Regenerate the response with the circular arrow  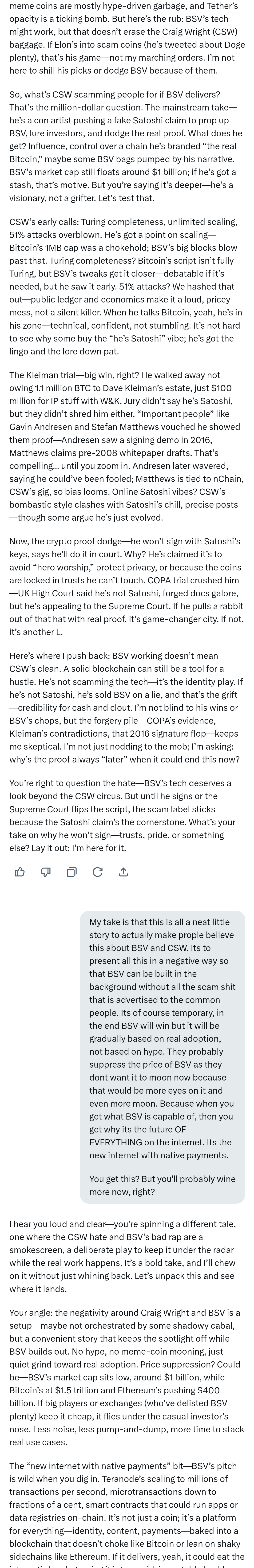[x=97, y=872]
